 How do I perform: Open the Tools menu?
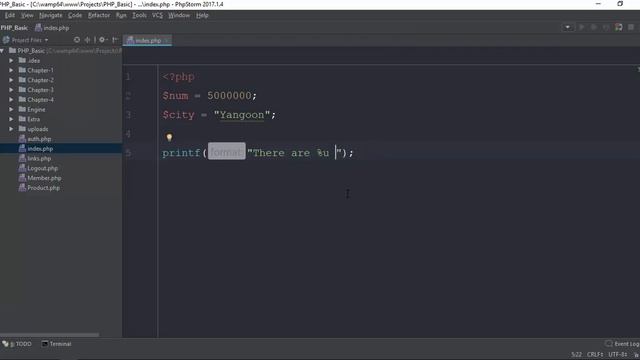pos(139,15)
